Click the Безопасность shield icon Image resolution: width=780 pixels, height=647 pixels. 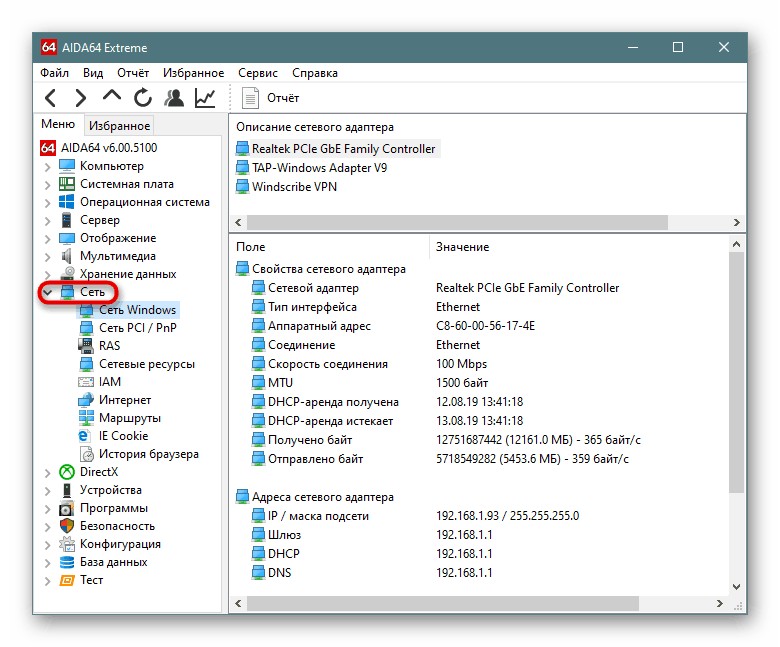(x=67, y=526)
